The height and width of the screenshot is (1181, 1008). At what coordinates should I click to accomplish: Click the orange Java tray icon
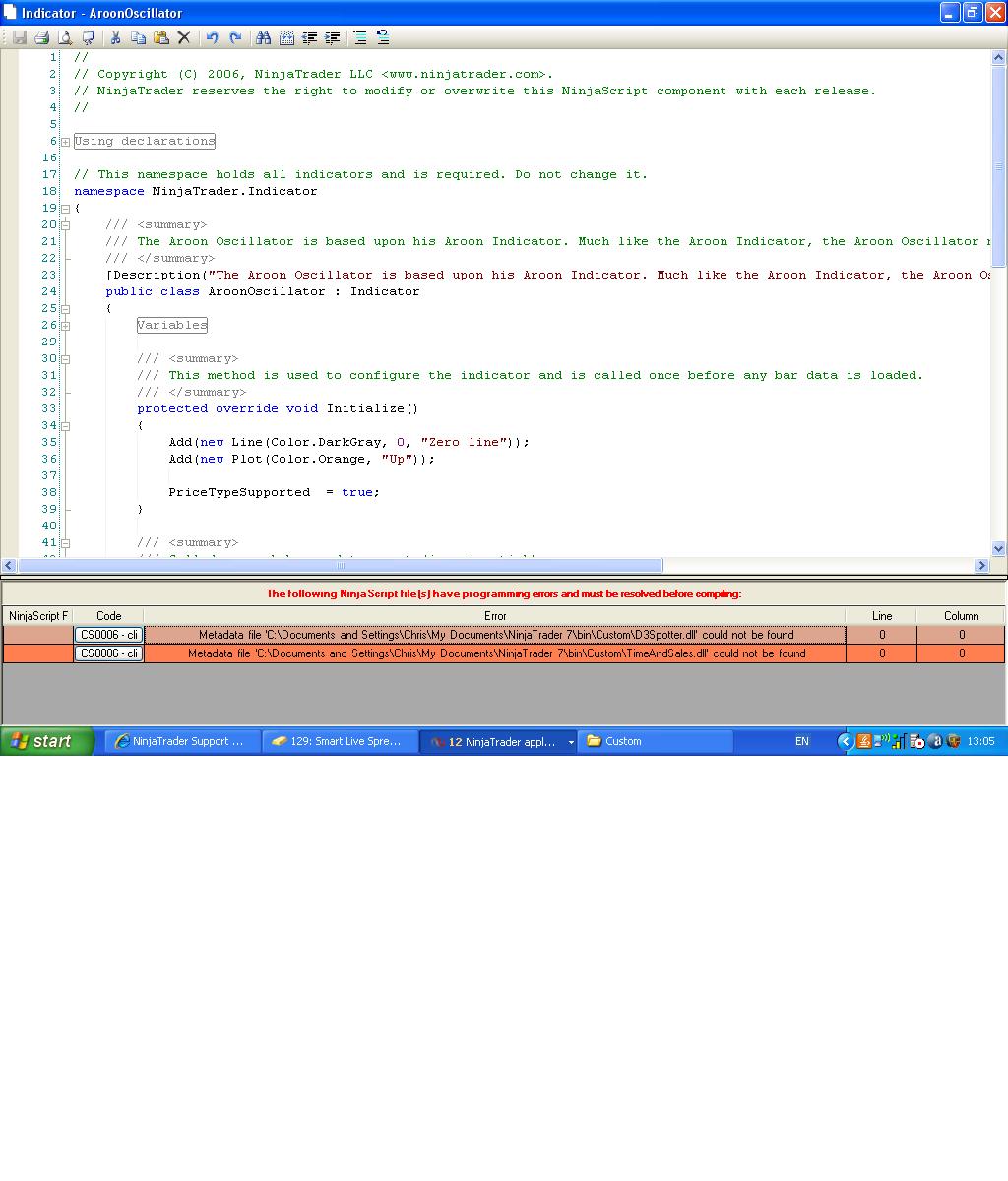(864, 741)
